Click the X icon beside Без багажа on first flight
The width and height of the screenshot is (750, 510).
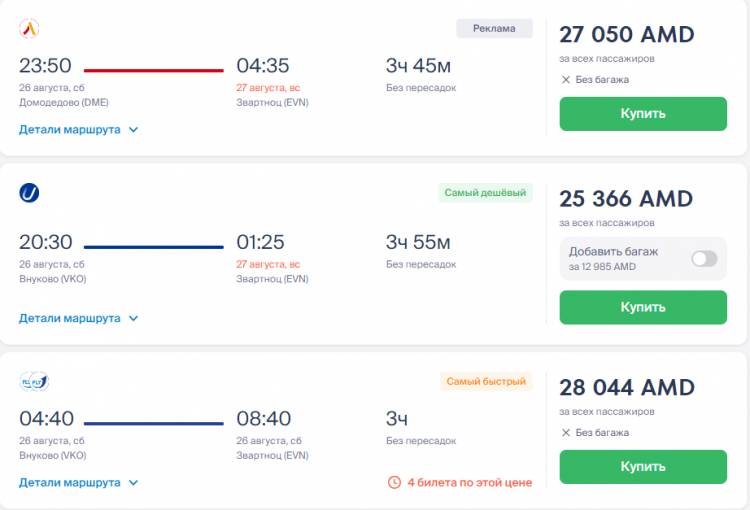(566, 79)
